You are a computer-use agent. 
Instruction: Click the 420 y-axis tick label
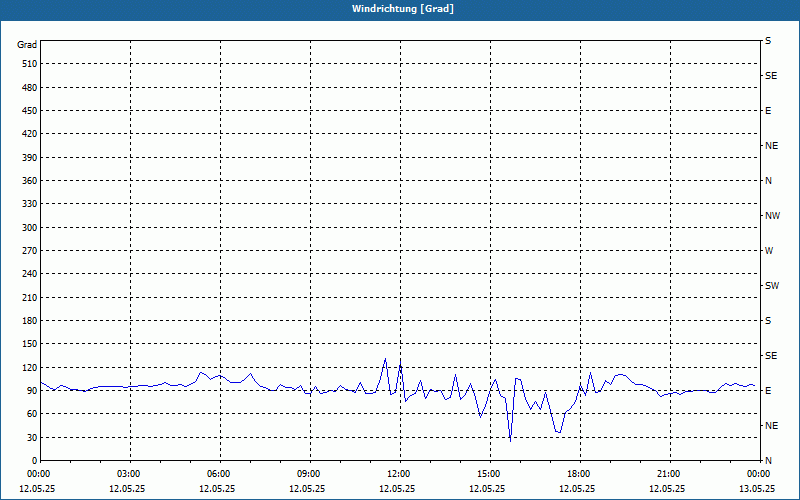pyautogui.click(x=30, y=134)
